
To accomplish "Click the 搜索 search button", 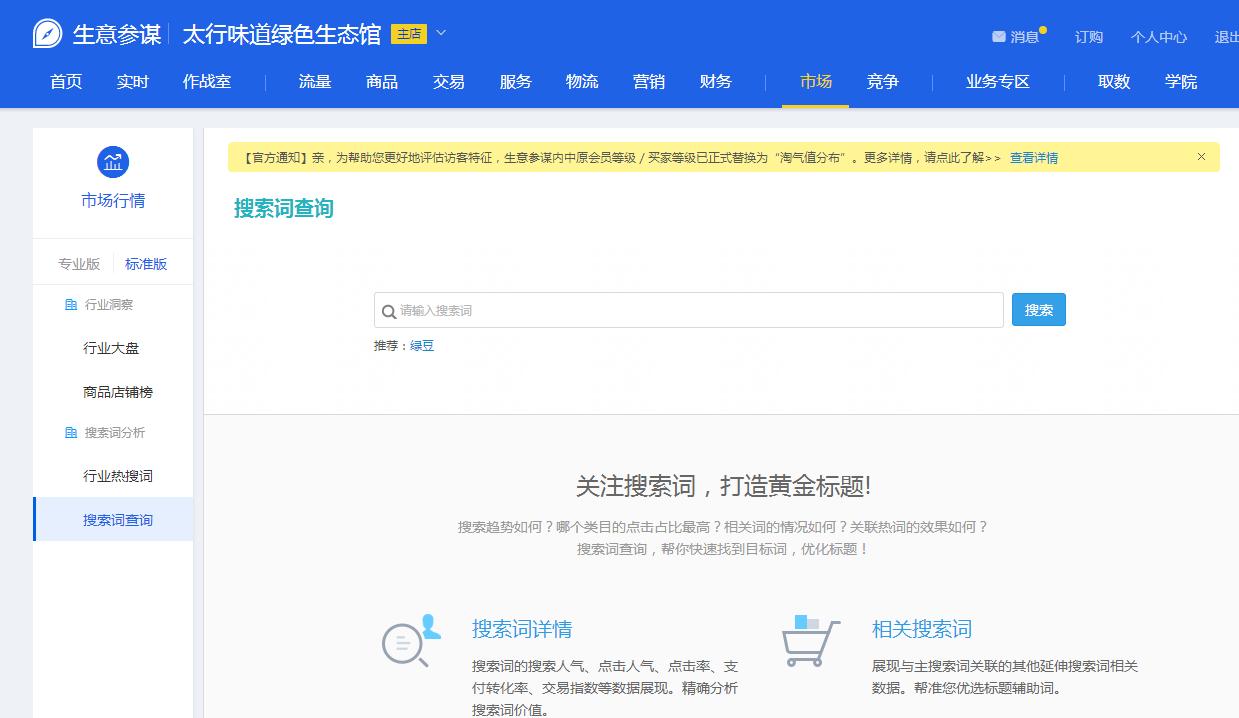I will click(x=1038, y=309).
